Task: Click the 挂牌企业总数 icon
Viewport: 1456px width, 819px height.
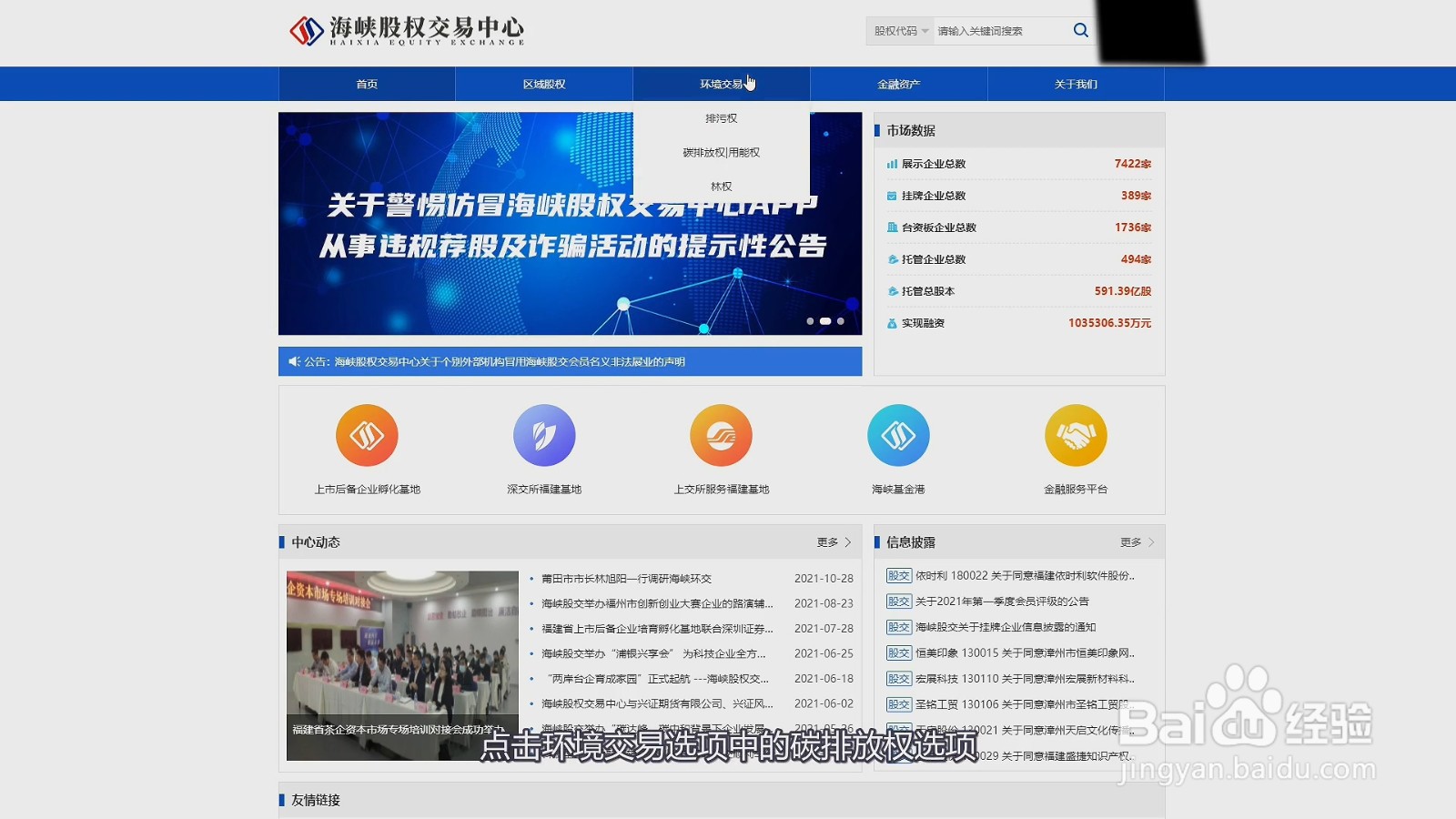Action: 893,196
